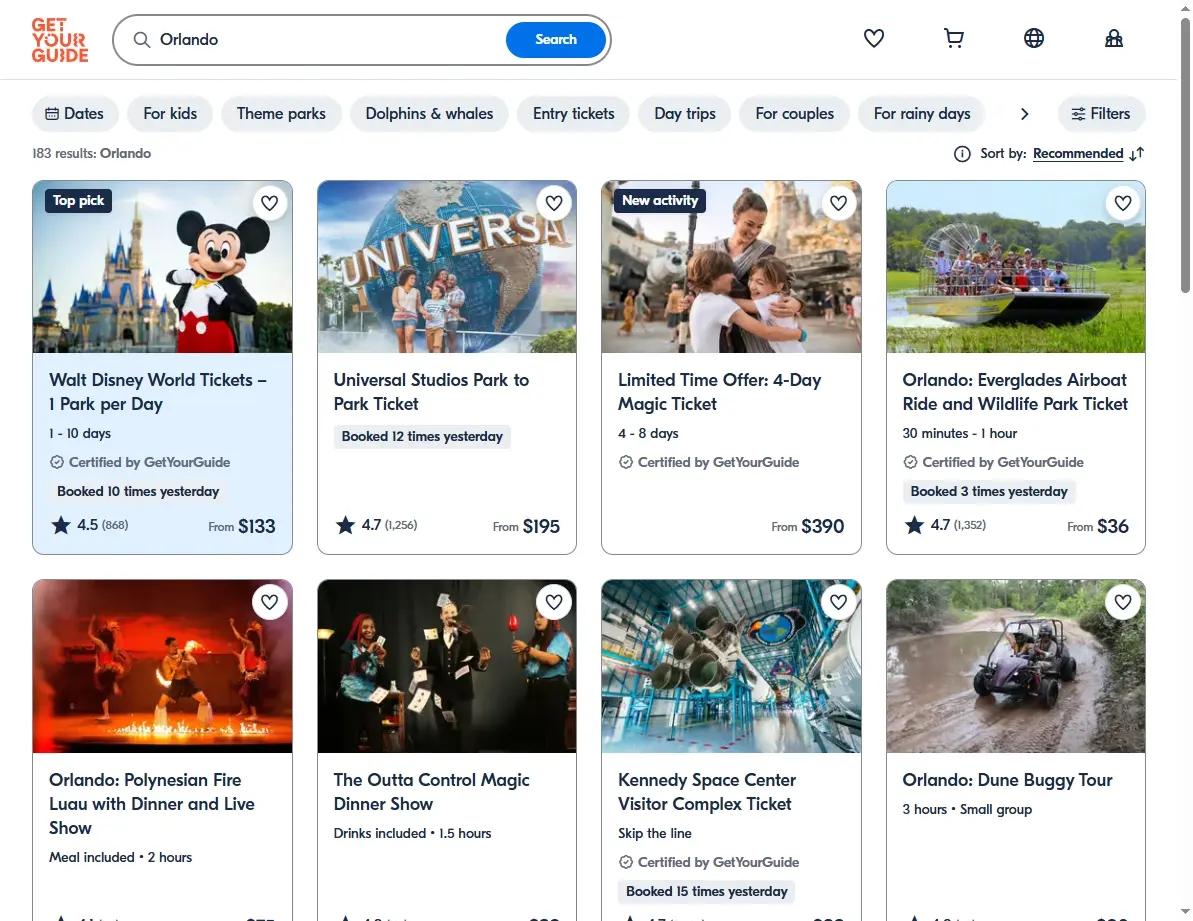The image size is (1193, 921).
Task: Favorite the Kennedy Space Center ticket
Action: tap(838, 602)
